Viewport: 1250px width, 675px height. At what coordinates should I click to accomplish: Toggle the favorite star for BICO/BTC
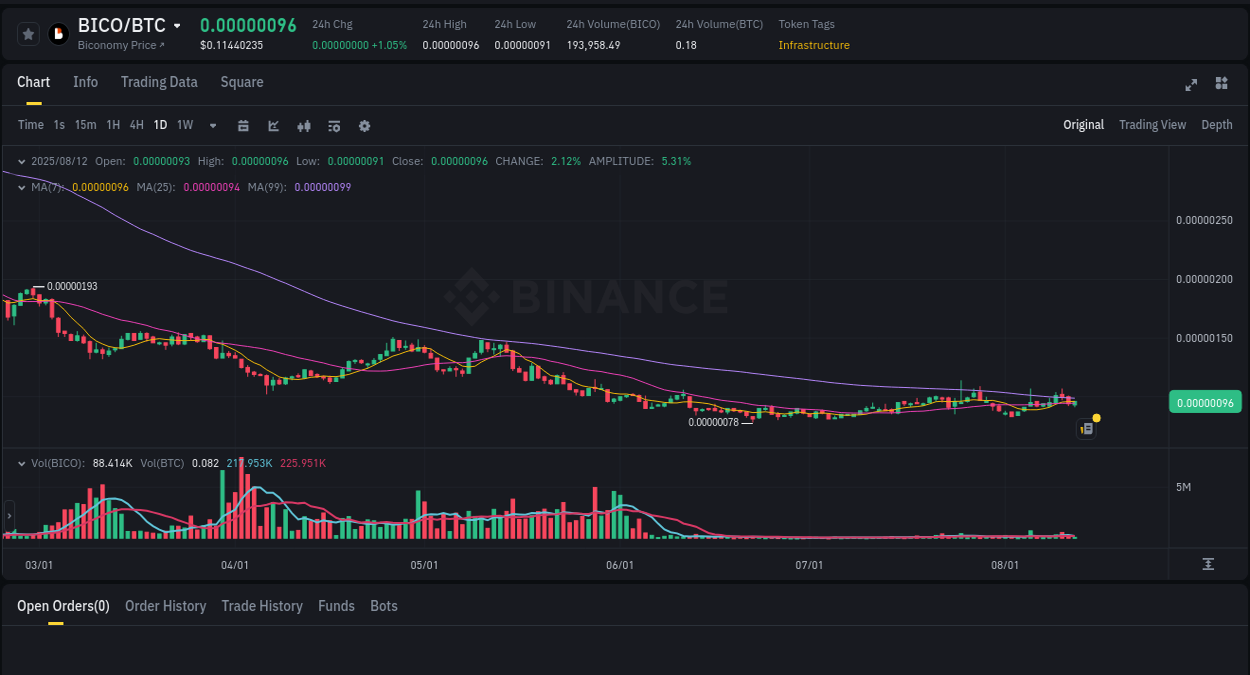click(28, 33)
